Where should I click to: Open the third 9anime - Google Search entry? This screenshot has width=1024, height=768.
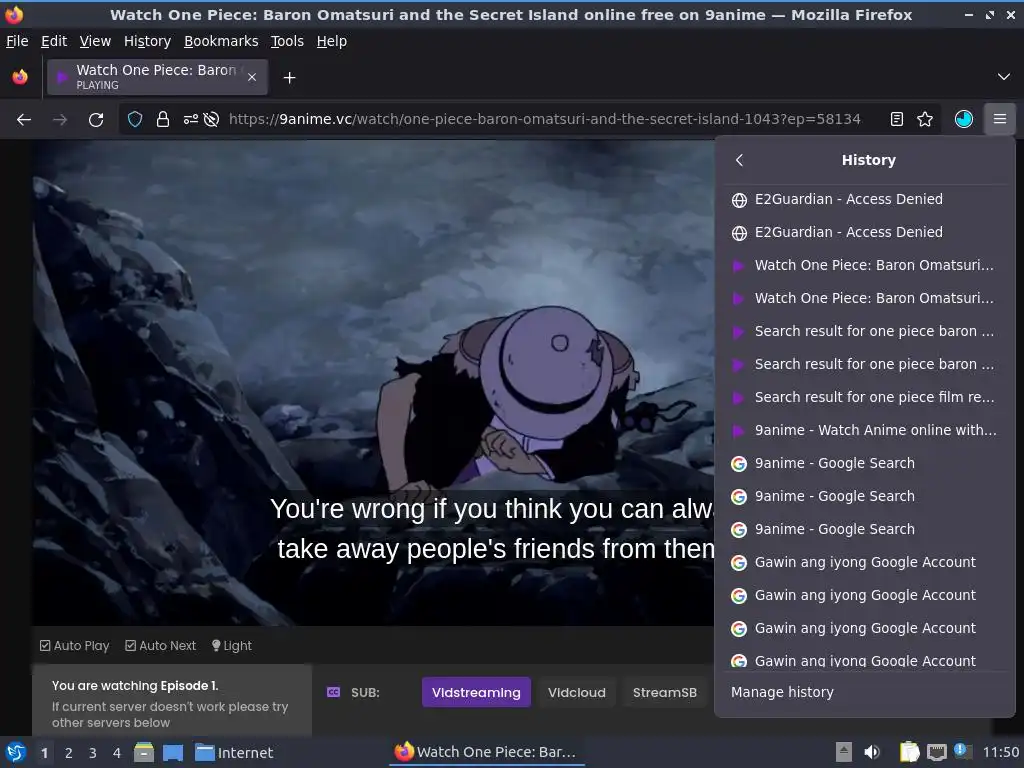[865, 529]
